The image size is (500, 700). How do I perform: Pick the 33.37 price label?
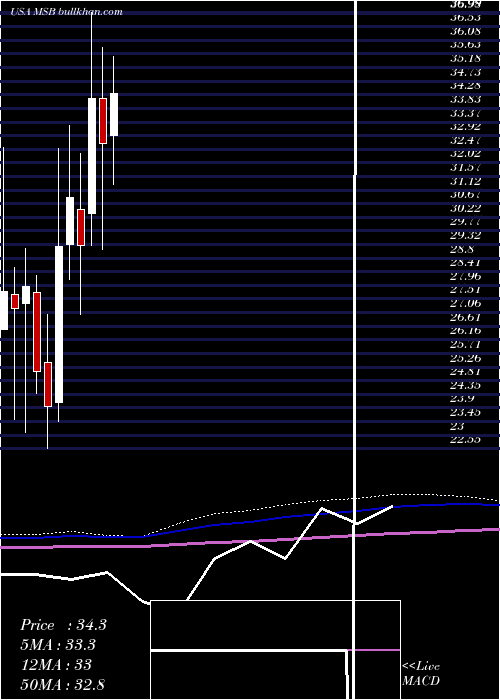[x=466, y=113]
